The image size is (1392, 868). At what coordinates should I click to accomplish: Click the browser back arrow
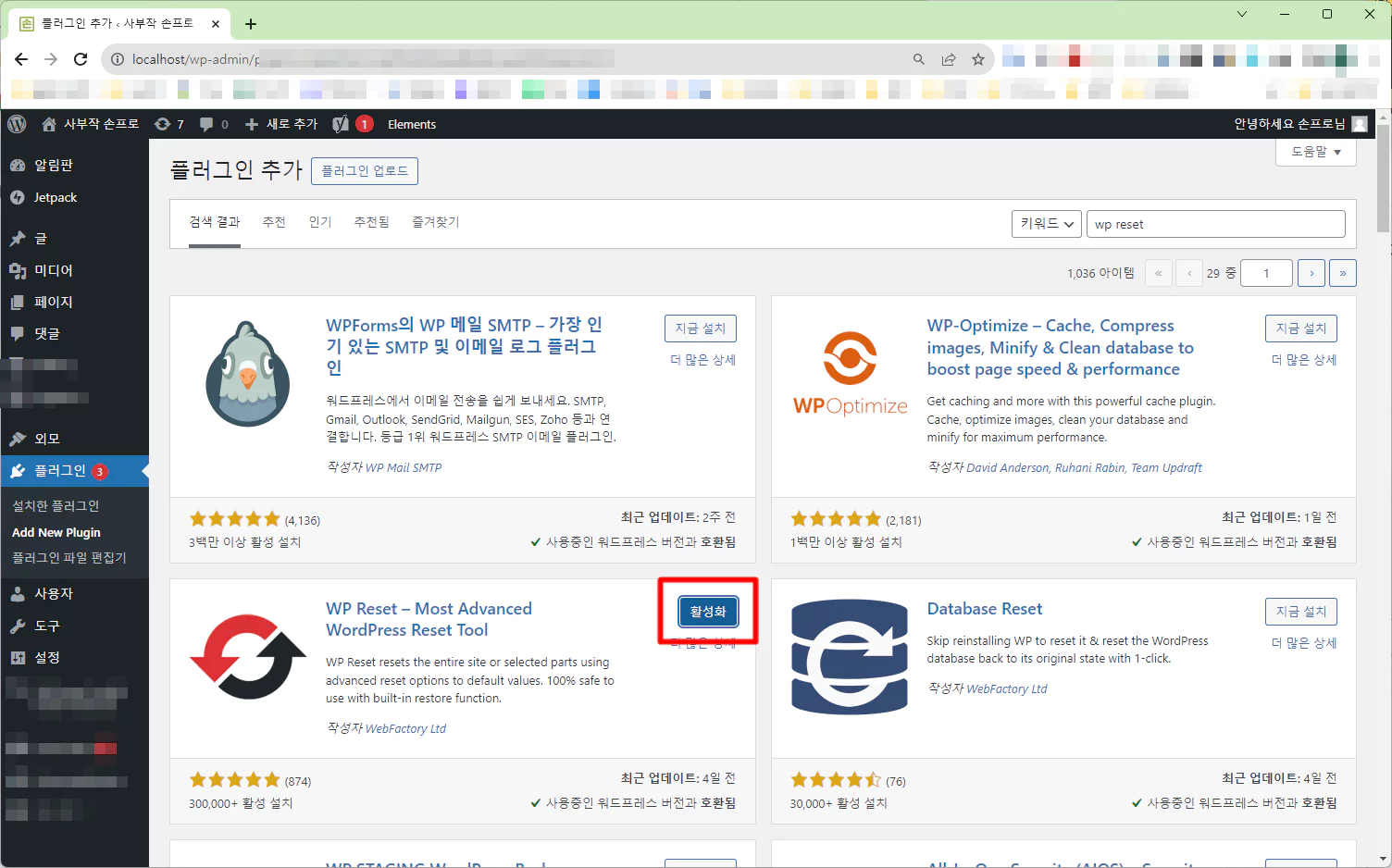[21, 59]
